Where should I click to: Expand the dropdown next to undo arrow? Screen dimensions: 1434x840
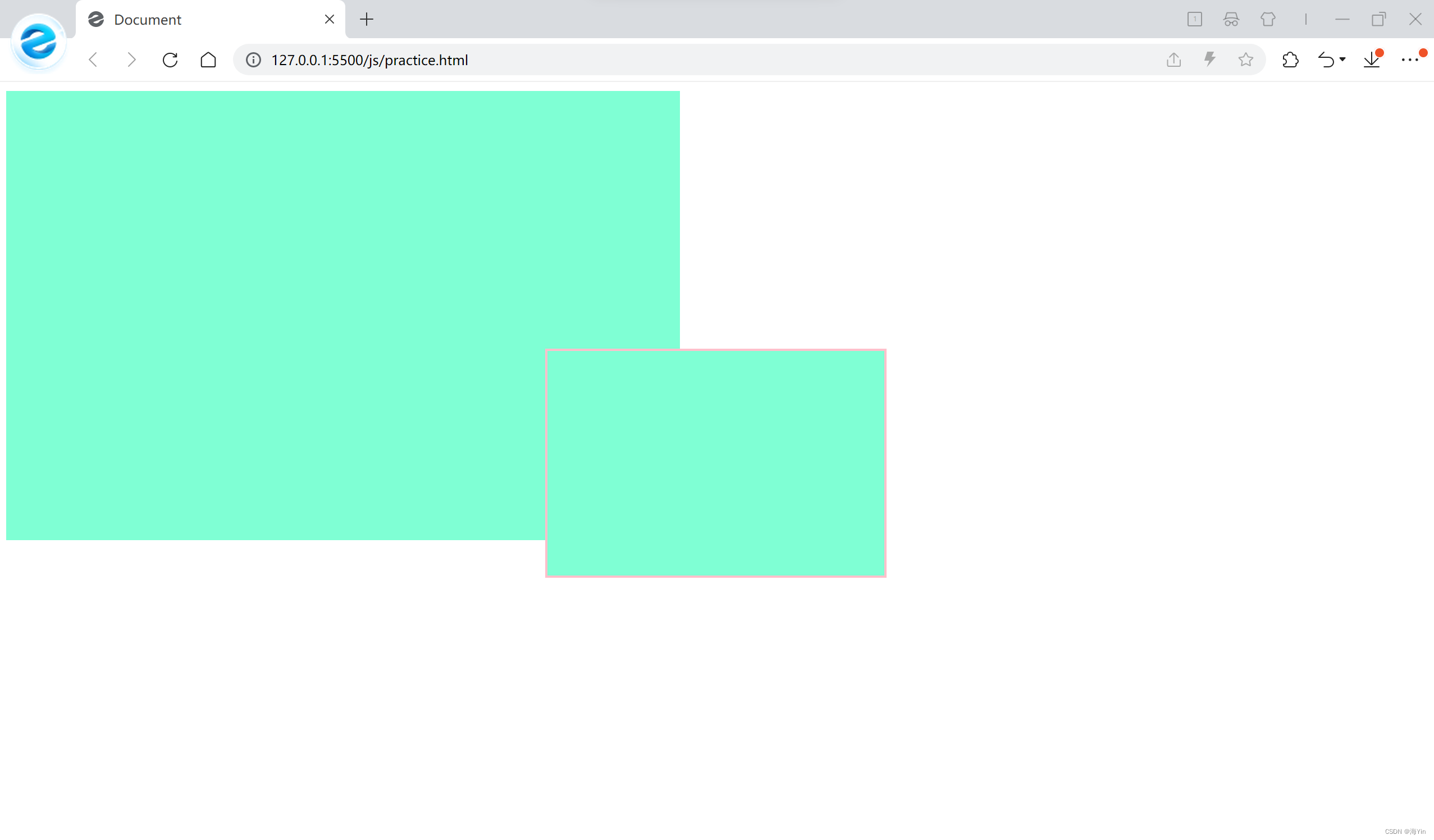click(1342, 59)
